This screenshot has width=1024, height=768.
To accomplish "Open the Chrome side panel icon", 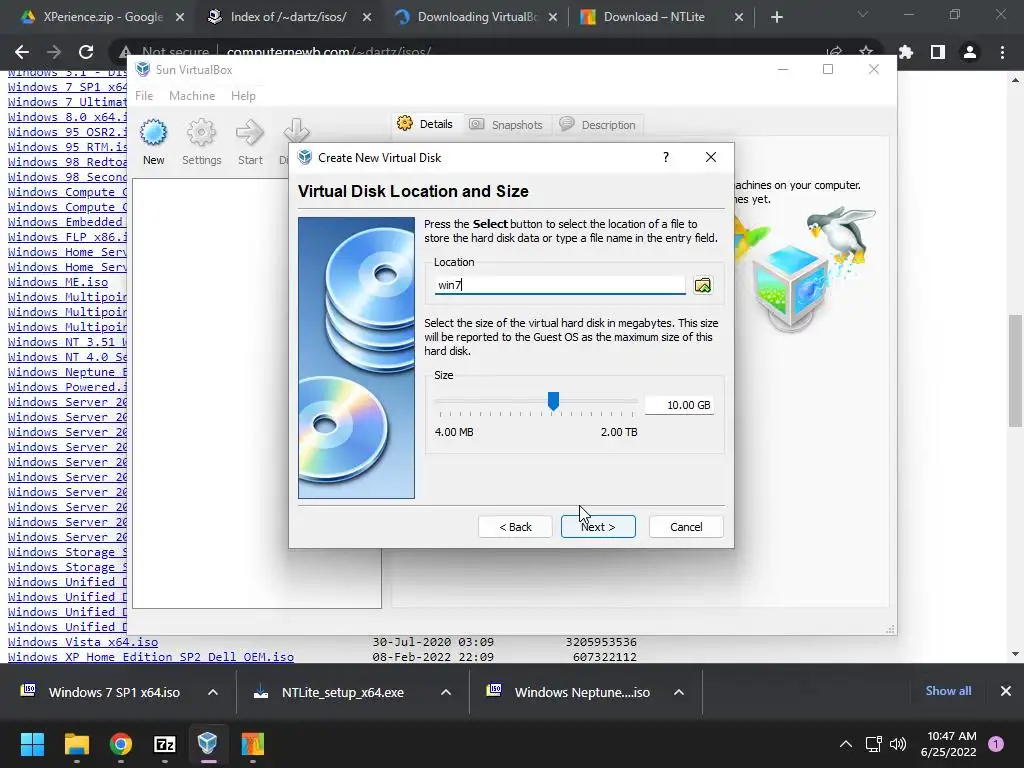I will 938,52.
